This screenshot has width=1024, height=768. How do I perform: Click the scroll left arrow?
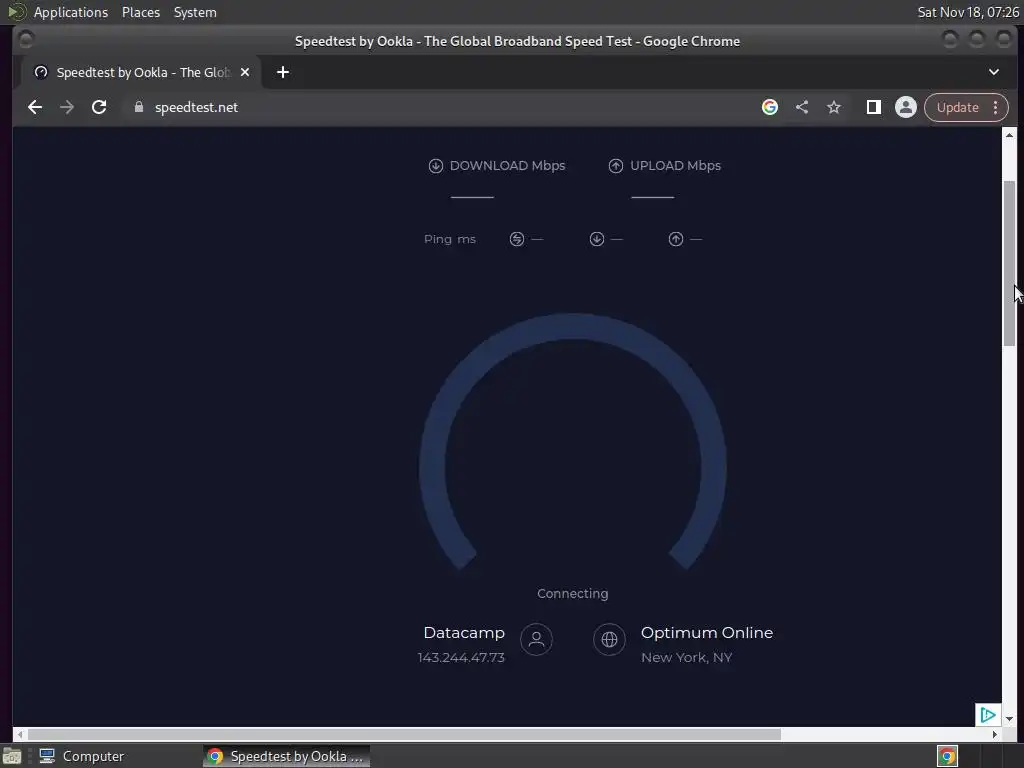[20, 734]
